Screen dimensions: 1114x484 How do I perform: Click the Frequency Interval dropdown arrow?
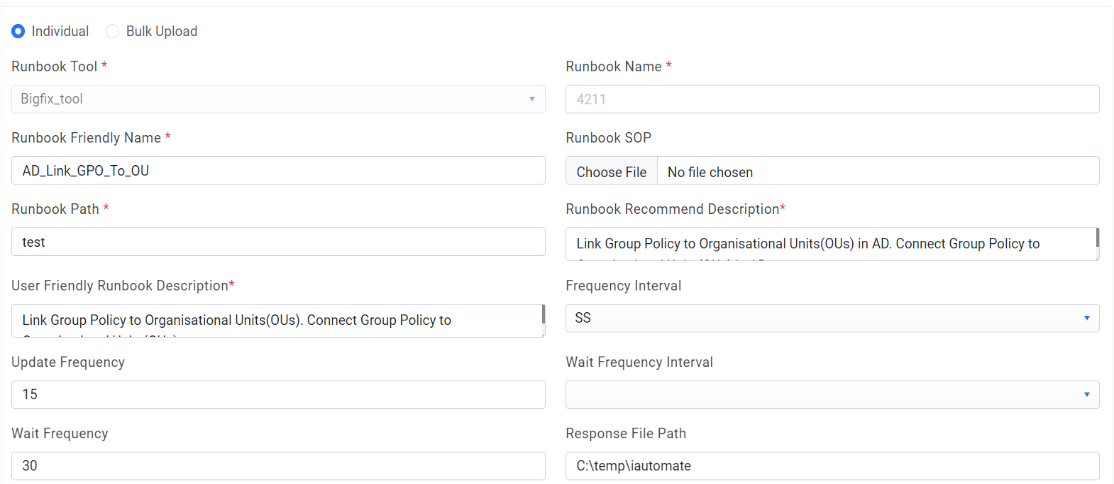(x=1086, y=318)
